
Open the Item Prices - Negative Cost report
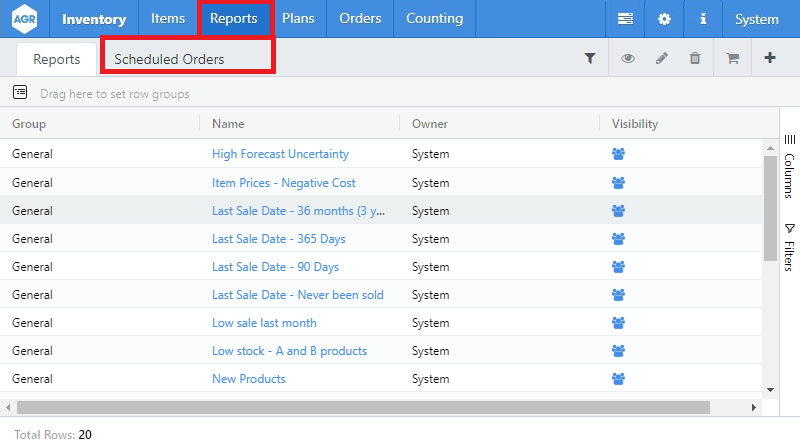[x=284, y=183]
